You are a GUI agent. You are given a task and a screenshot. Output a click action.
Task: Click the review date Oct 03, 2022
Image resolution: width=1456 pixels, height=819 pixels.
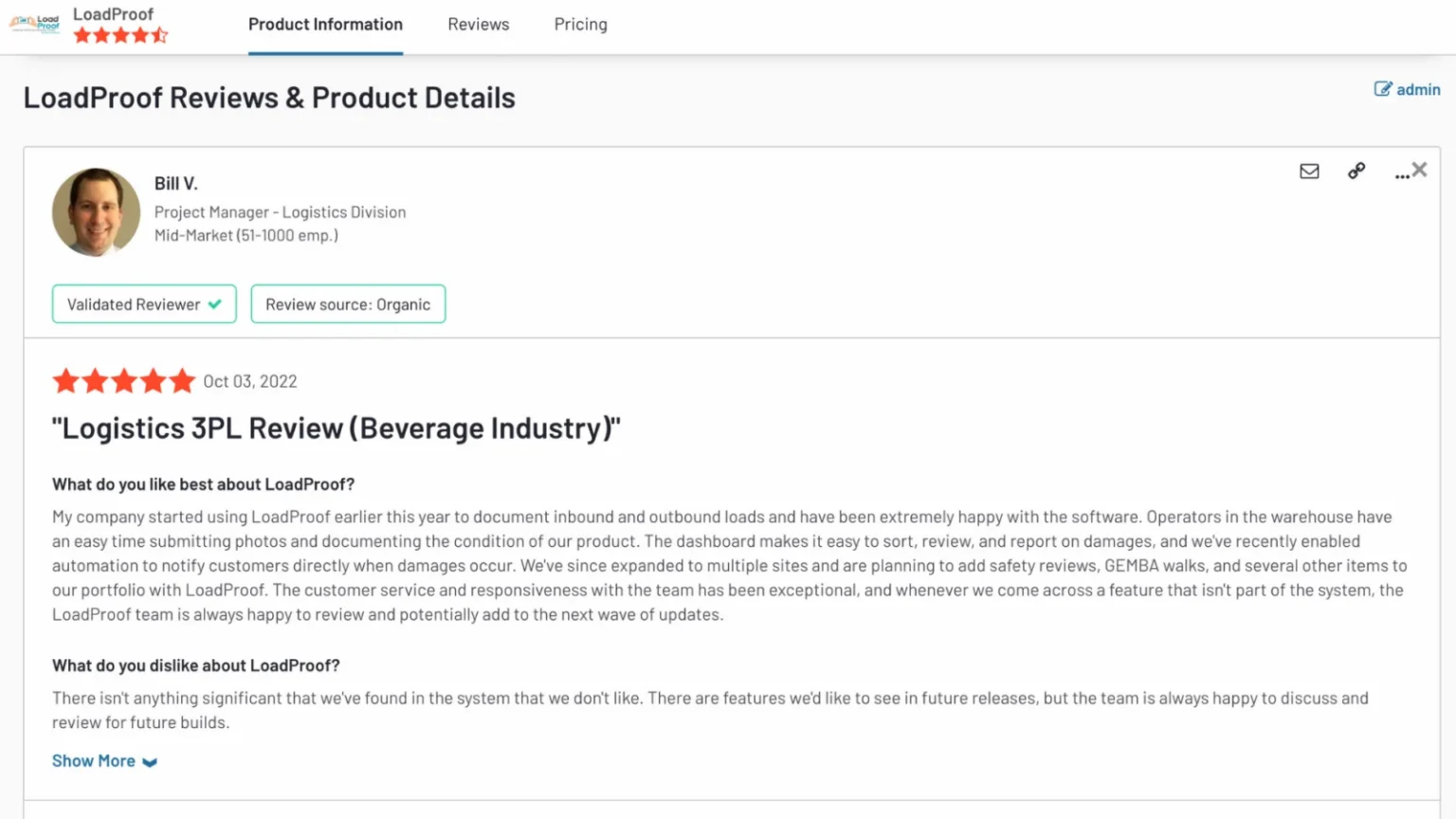[x=250, y=381]
